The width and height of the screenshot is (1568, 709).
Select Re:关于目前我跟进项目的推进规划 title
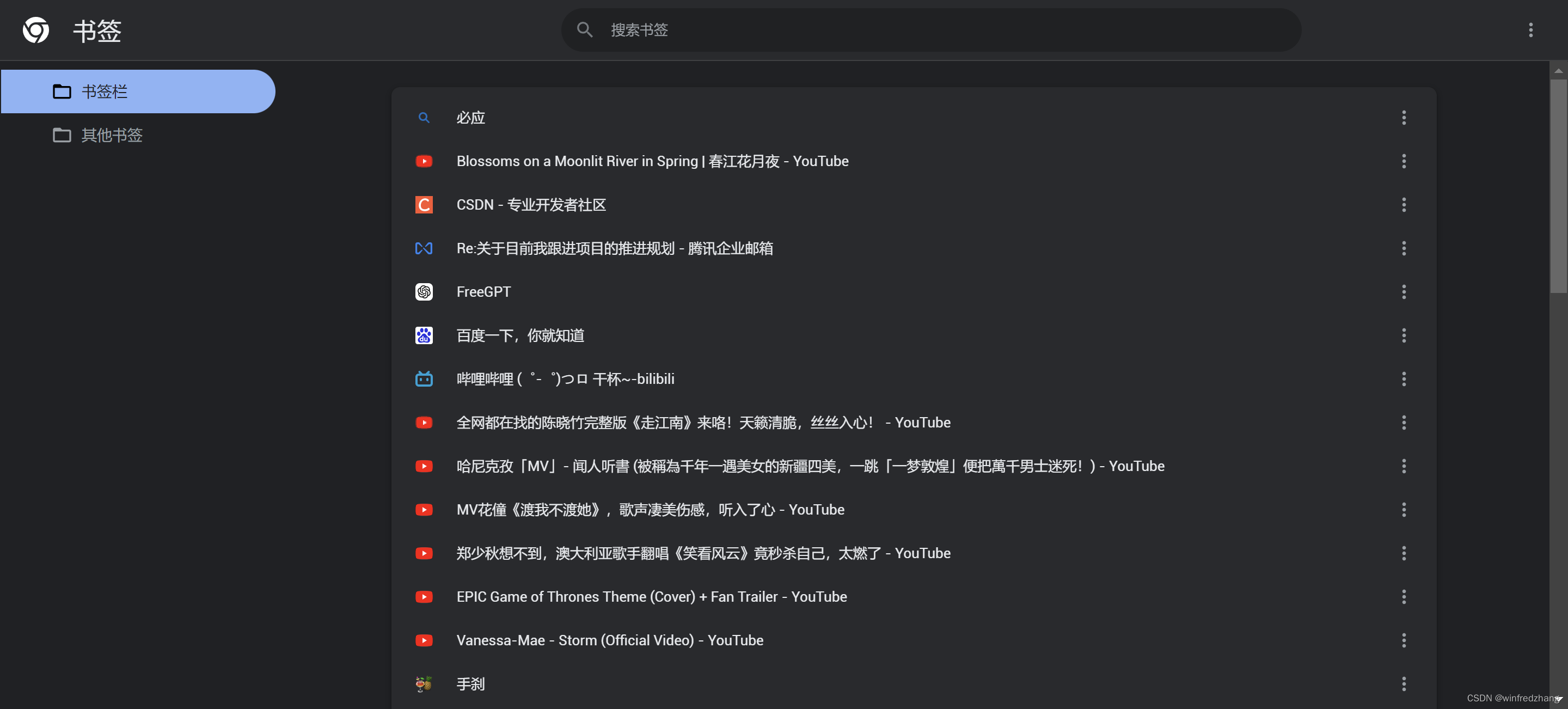click(x=615, y=248)
